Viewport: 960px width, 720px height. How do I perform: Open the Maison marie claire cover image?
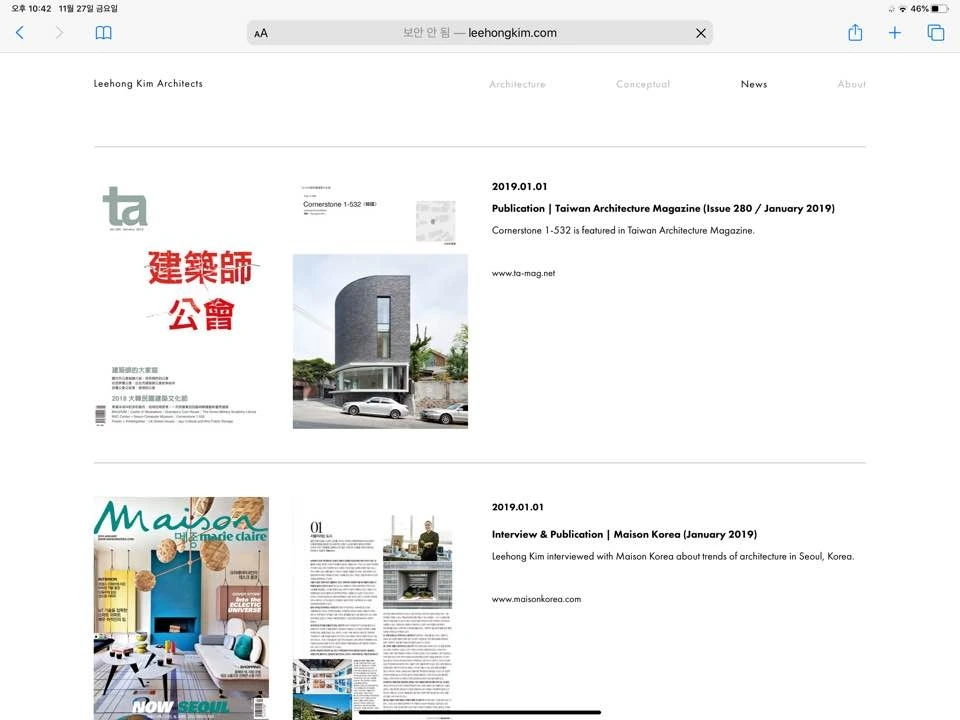[181, 608]
